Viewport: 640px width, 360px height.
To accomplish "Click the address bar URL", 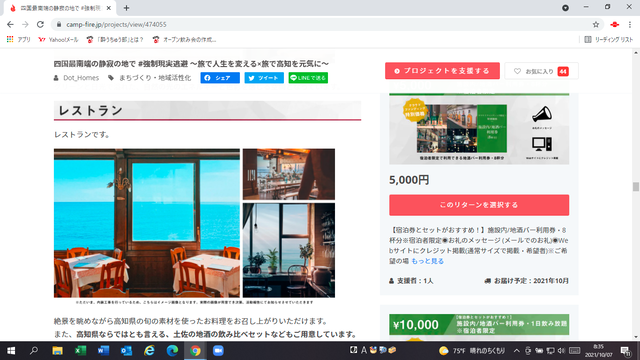I will click(116, 24).
